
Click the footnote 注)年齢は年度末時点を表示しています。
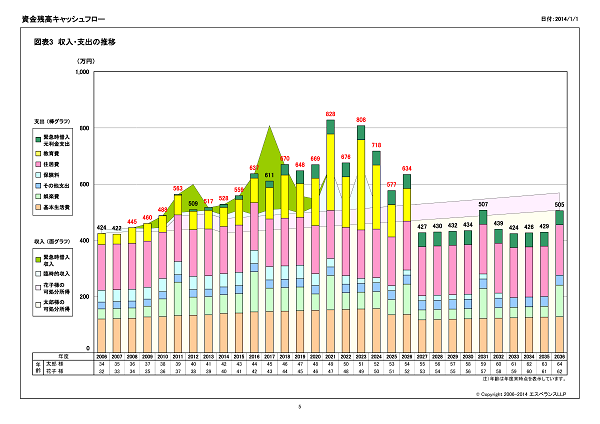(x=524, y=379)
